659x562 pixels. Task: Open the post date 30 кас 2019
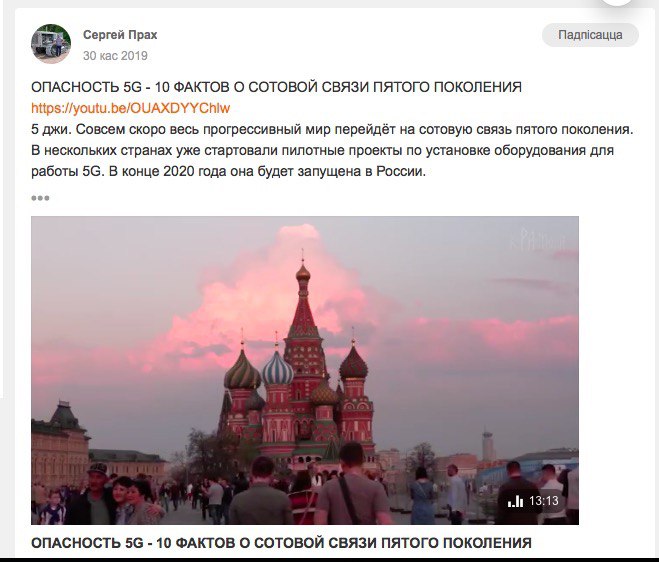[x=115, y=56]
